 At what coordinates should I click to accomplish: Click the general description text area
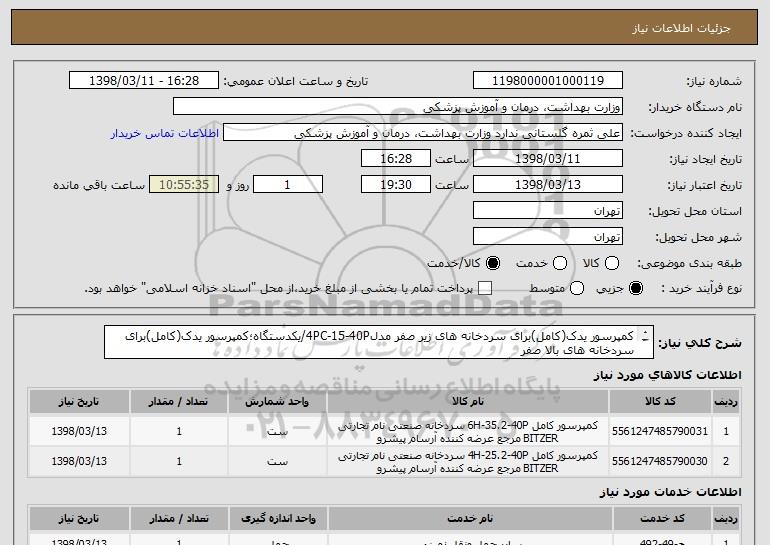click(x=379, y=342)
